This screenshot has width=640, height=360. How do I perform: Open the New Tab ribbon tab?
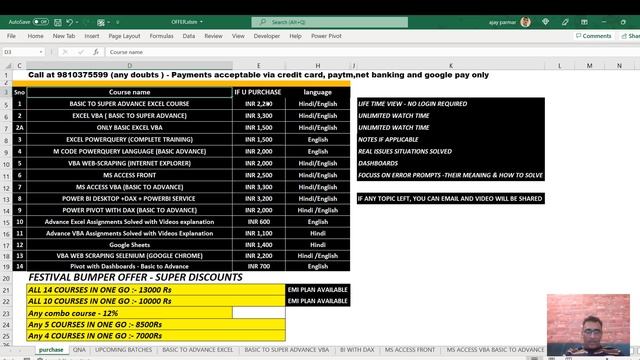pyautogui.click(x=64, y=36)
